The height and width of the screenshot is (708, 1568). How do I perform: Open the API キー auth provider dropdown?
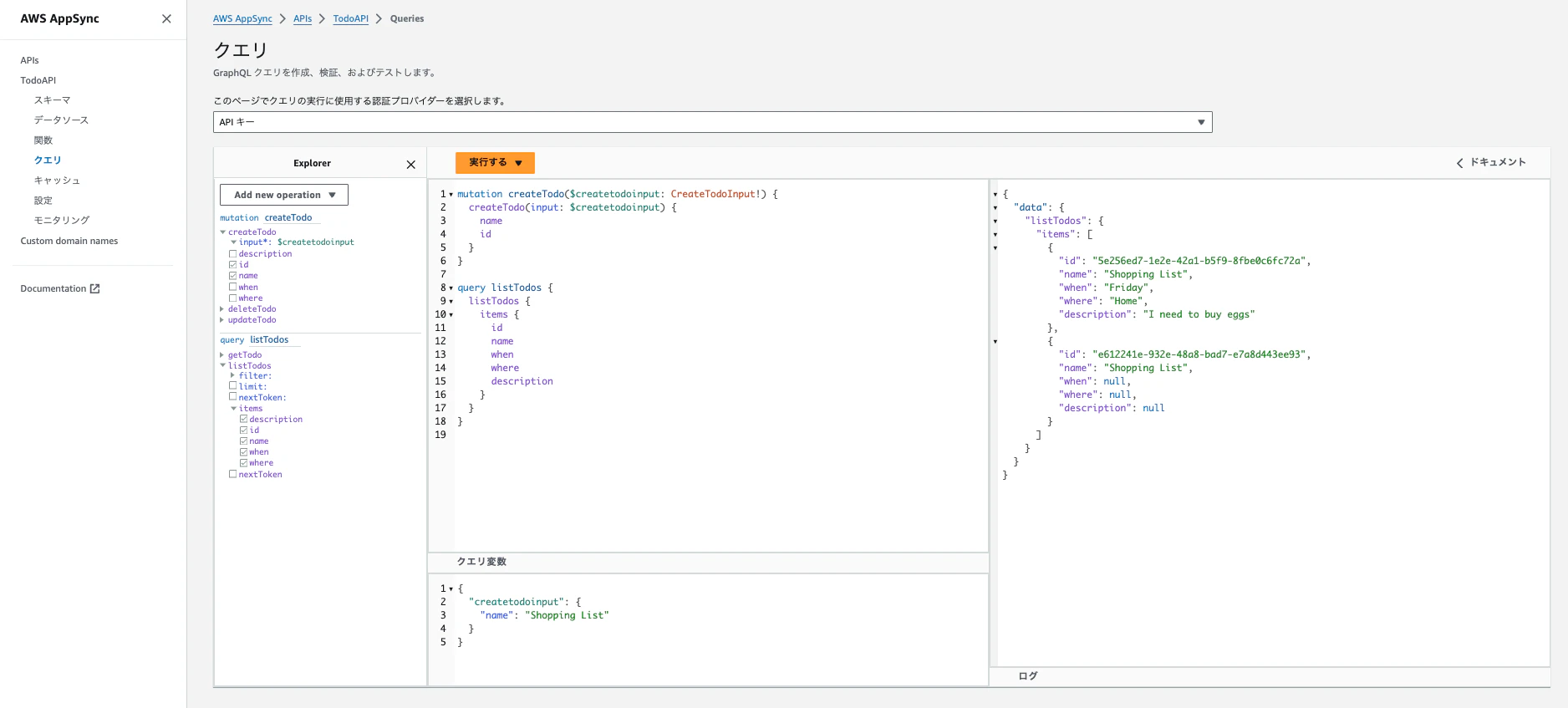[x=712, y=122]
